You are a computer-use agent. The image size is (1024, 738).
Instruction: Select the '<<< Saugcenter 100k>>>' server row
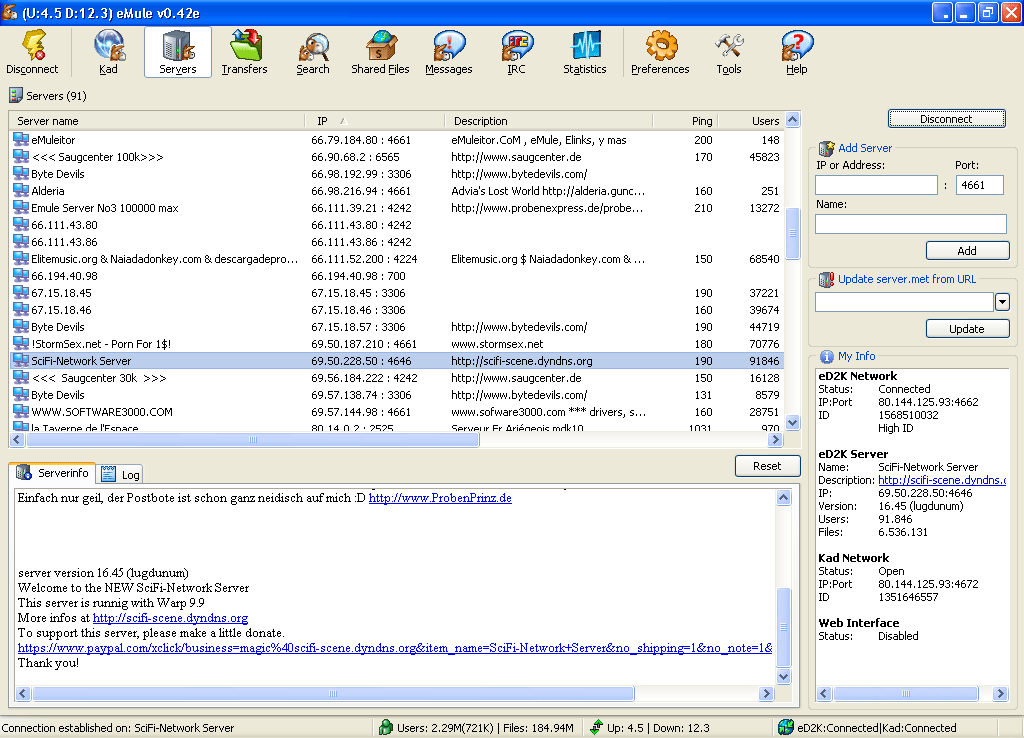click(x=396, y=157)
